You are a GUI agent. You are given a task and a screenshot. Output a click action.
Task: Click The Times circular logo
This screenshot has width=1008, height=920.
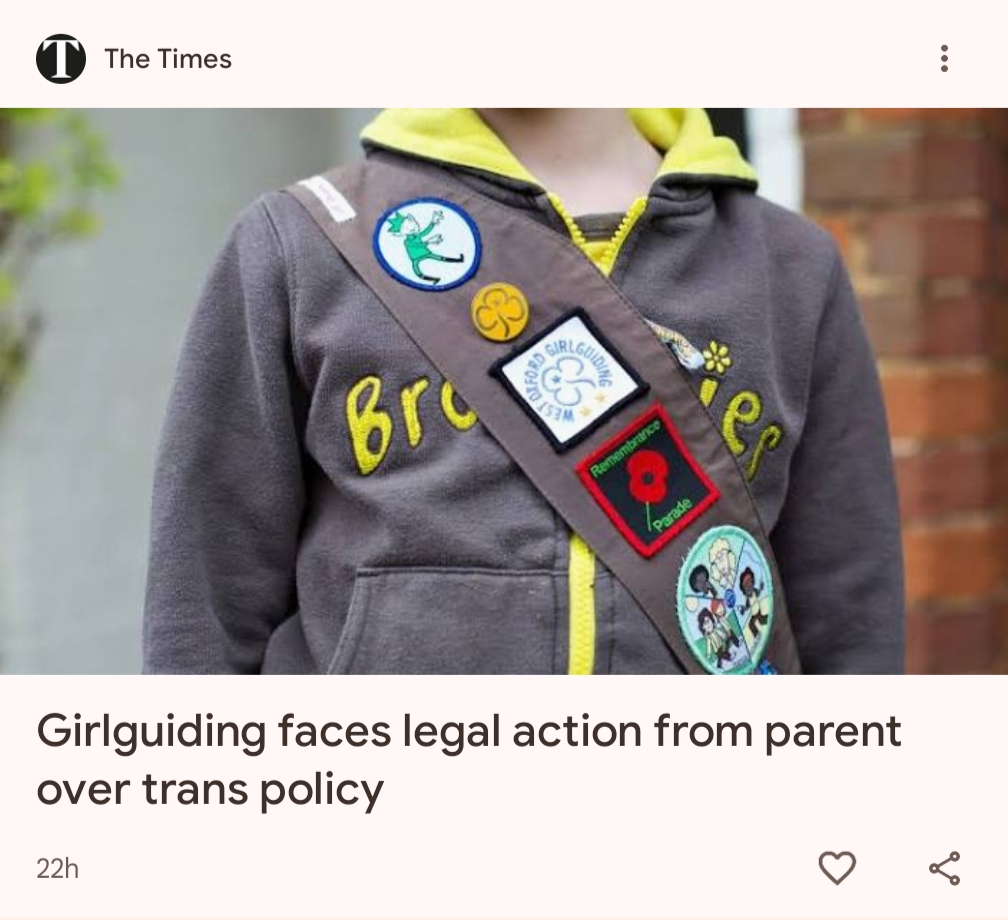pyautogui.click(x=60, y=59)
